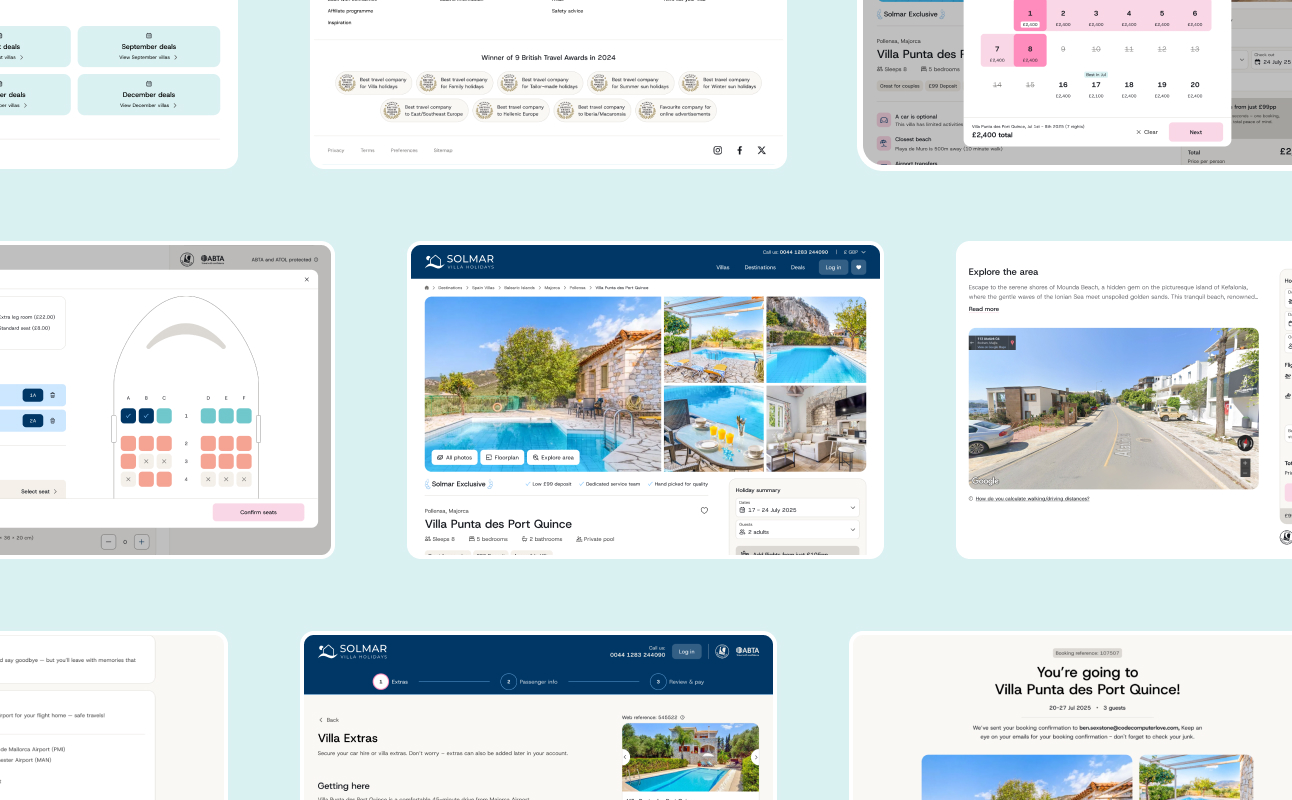Click the ABTA logo on the Villa Extras header
The image size is (1292, 800).
coord(747,651)
